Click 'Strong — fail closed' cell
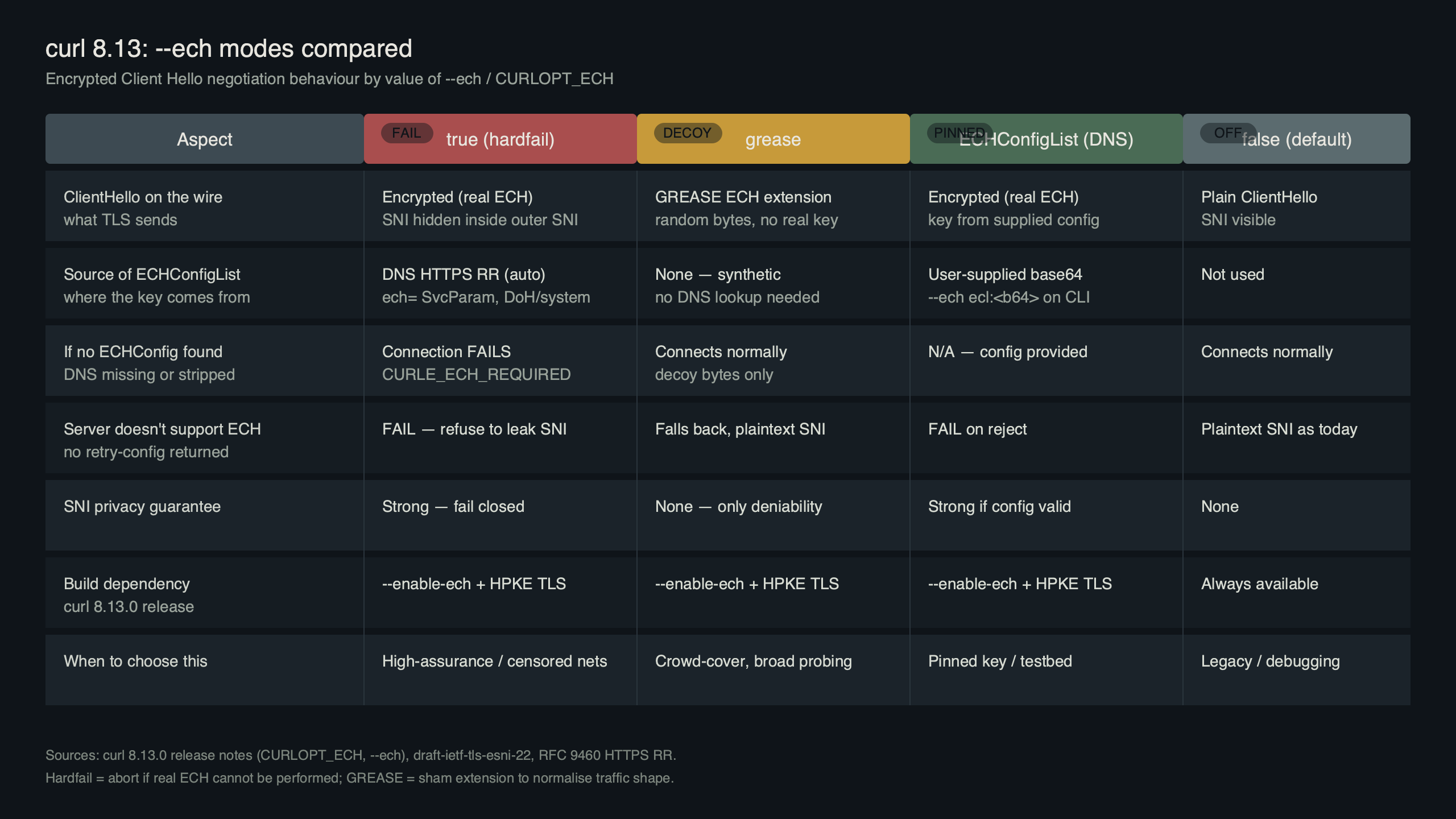This screenshot has width=1456, height=819. 453,506
